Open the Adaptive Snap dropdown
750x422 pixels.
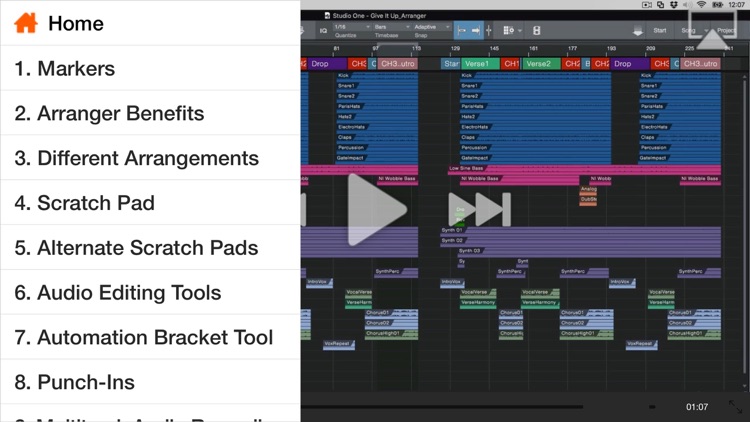432,27
